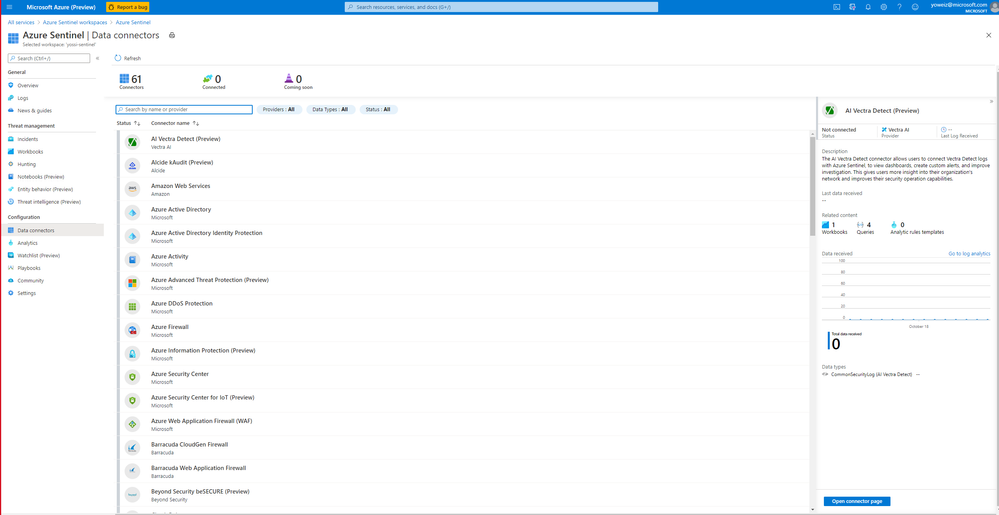The width and height of the screenshot is (999, 515).
Task: Open the Data Types : All filter
Action: (x=330, y=110)
